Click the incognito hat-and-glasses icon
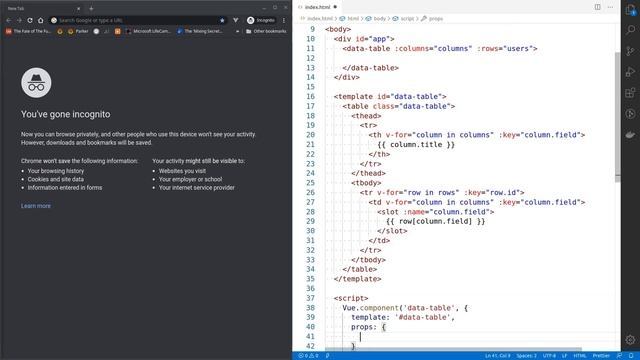640x360 pixels. point(36,83)
